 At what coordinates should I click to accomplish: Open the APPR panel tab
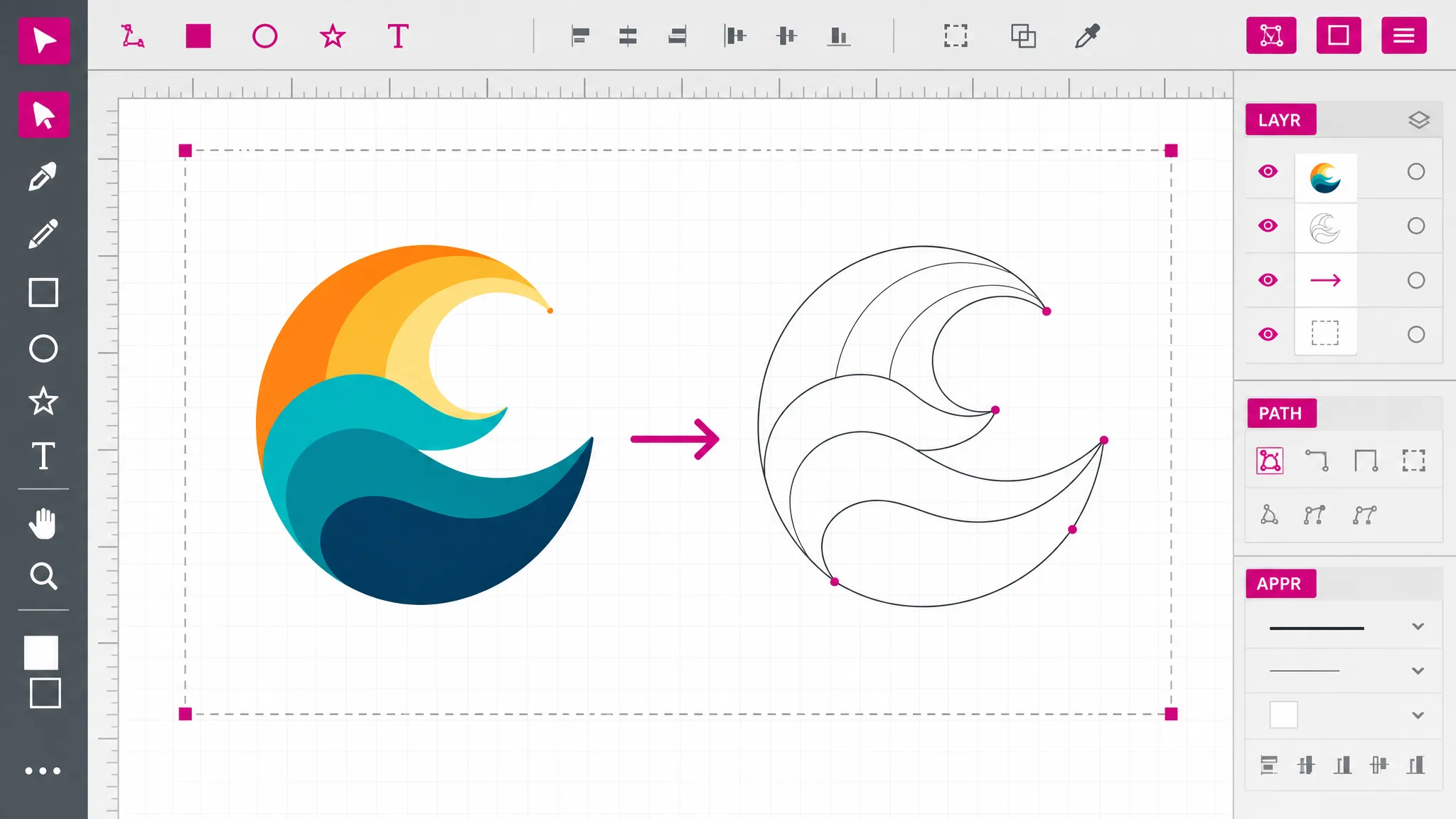tap(1280, 584)
